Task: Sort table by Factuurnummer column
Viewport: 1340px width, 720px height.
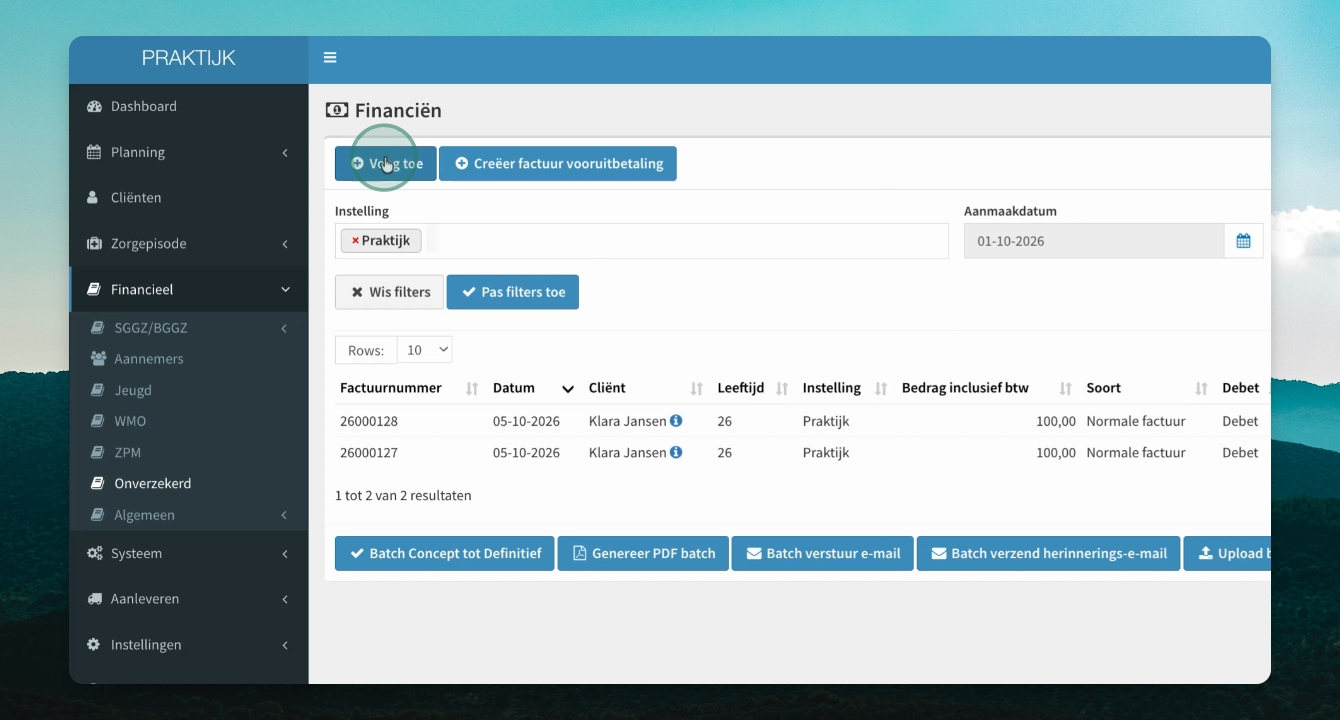Action: pyautogui.click(x=472, y=388)
